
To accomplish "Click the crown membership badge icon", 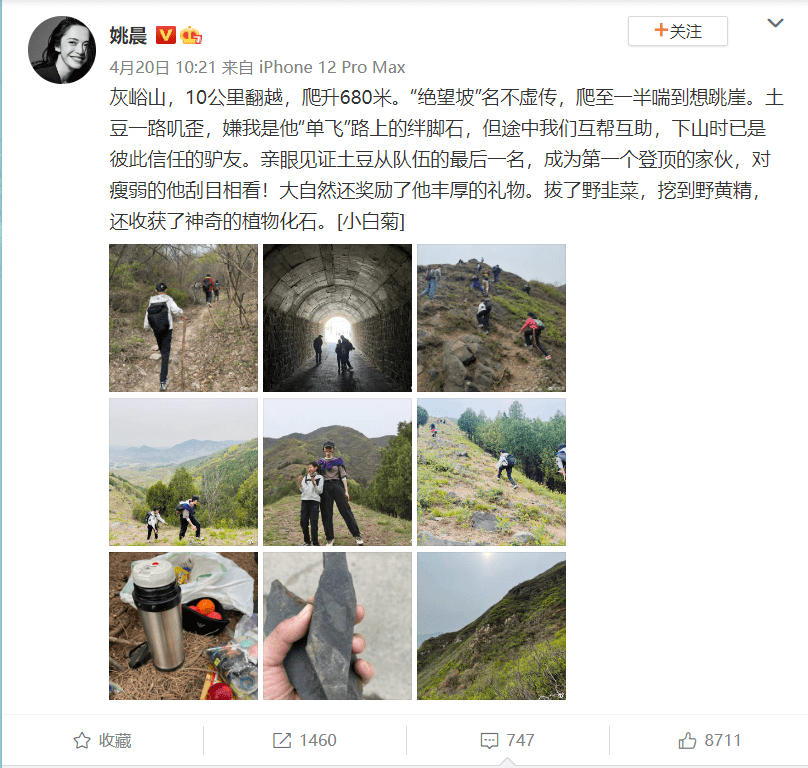I will (x=191, y=35).
